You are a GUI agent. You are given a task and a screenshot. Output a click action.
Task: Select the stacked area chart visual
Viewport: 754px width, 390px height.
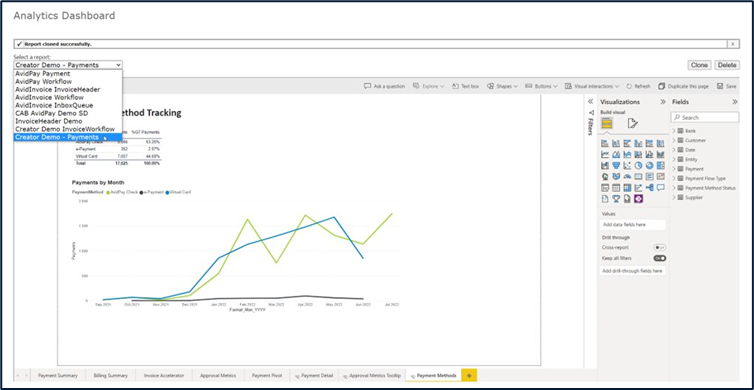[x=627, y=154]
